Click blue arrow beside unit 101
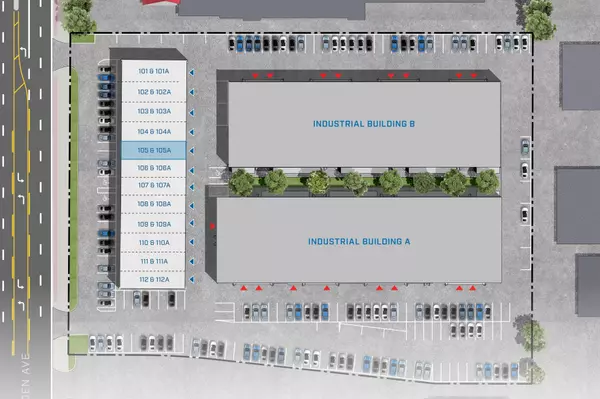This screenshot has width=600, height=399. 192,72
